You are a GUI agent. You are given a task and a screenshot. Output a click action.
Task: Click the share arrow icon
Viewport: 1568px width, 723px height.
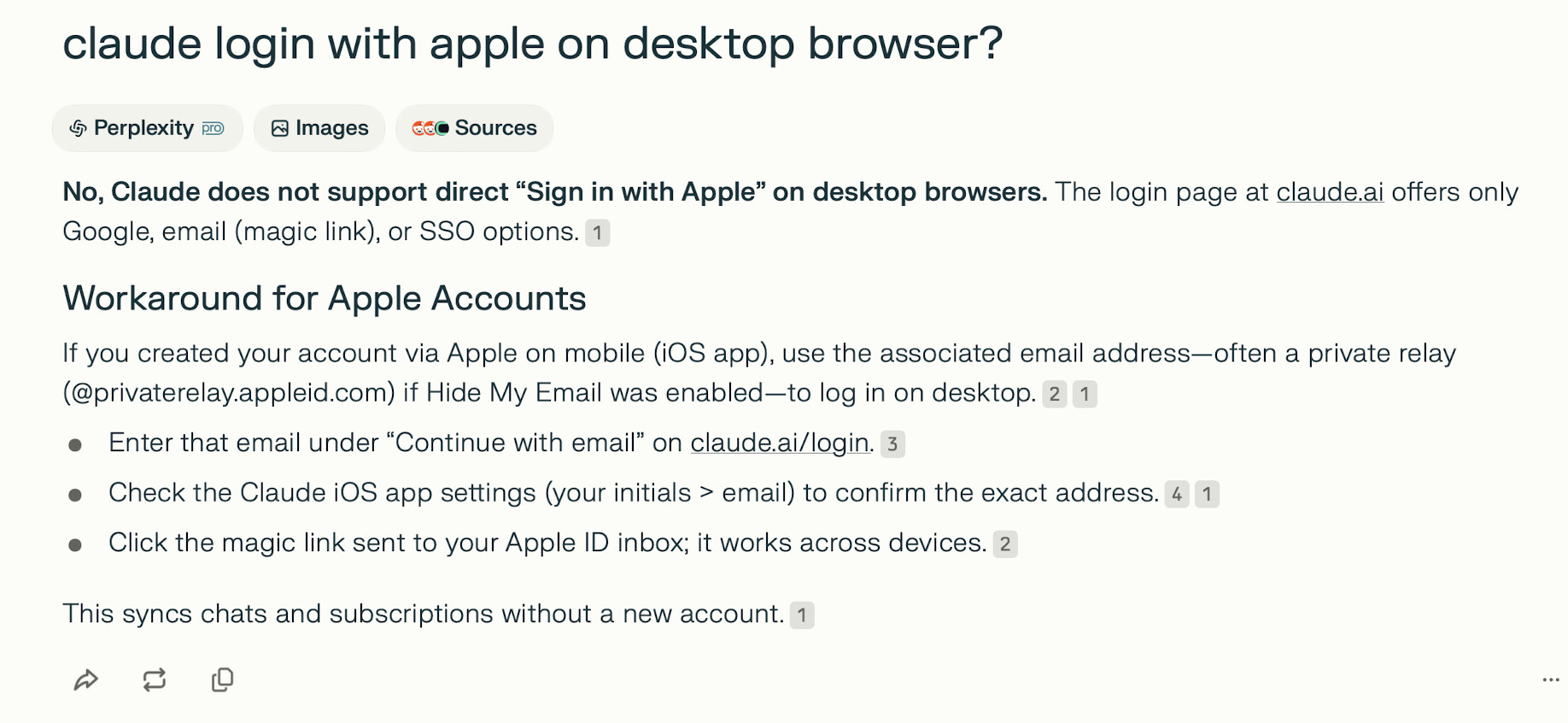[86, 680]
